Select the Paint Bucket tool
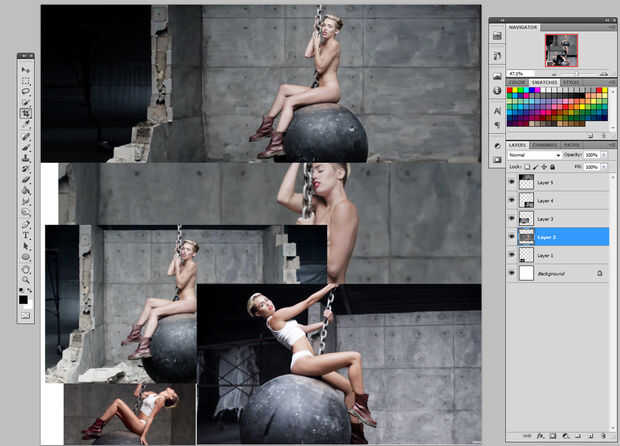620x446 pixels. [26, 191]
